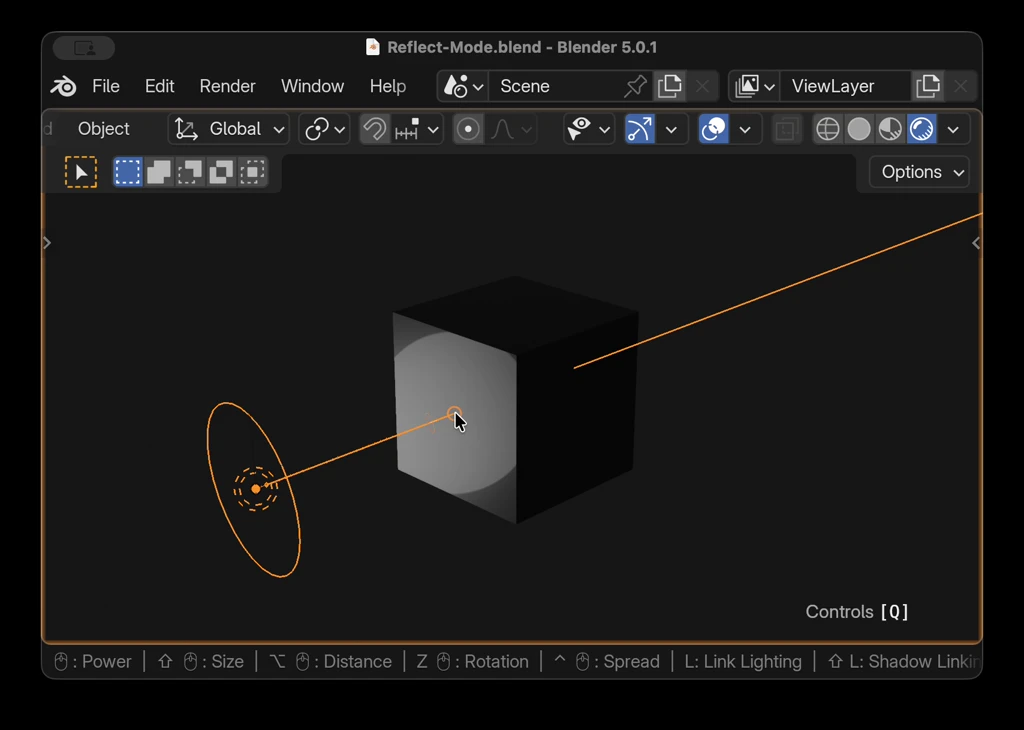This screenshot has height=730, width=1024.
Task: Switch to solid viewport shading
Action: 859,129
